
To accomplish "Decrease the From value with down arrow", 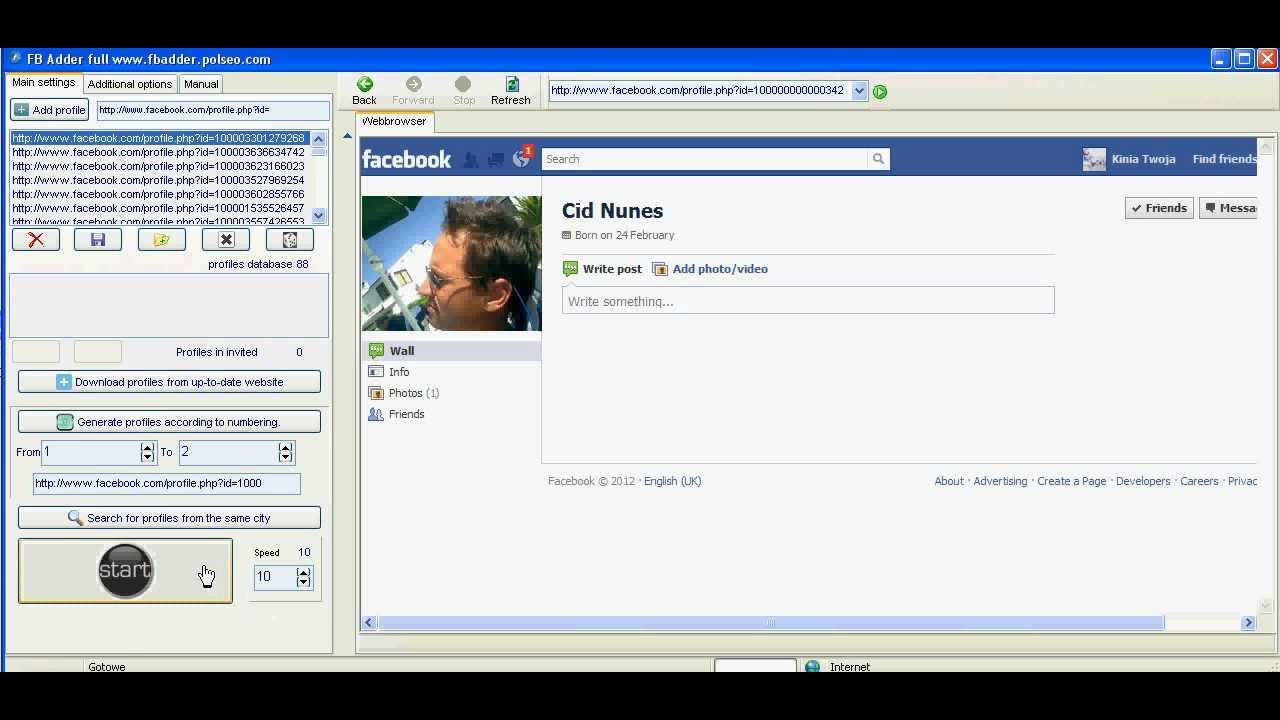I will [148, 458].
